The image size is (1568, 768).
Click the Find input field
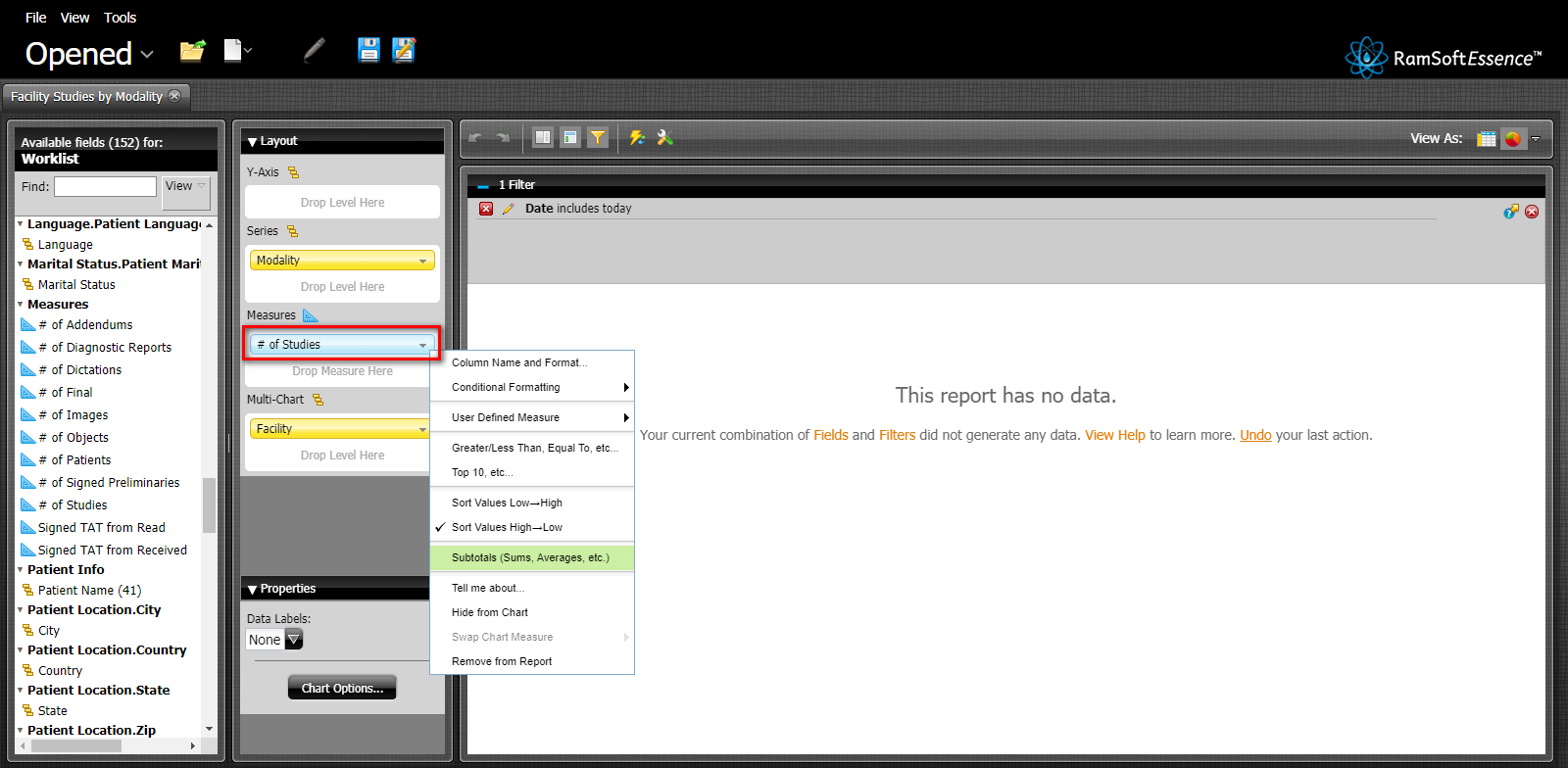(105, 186)
